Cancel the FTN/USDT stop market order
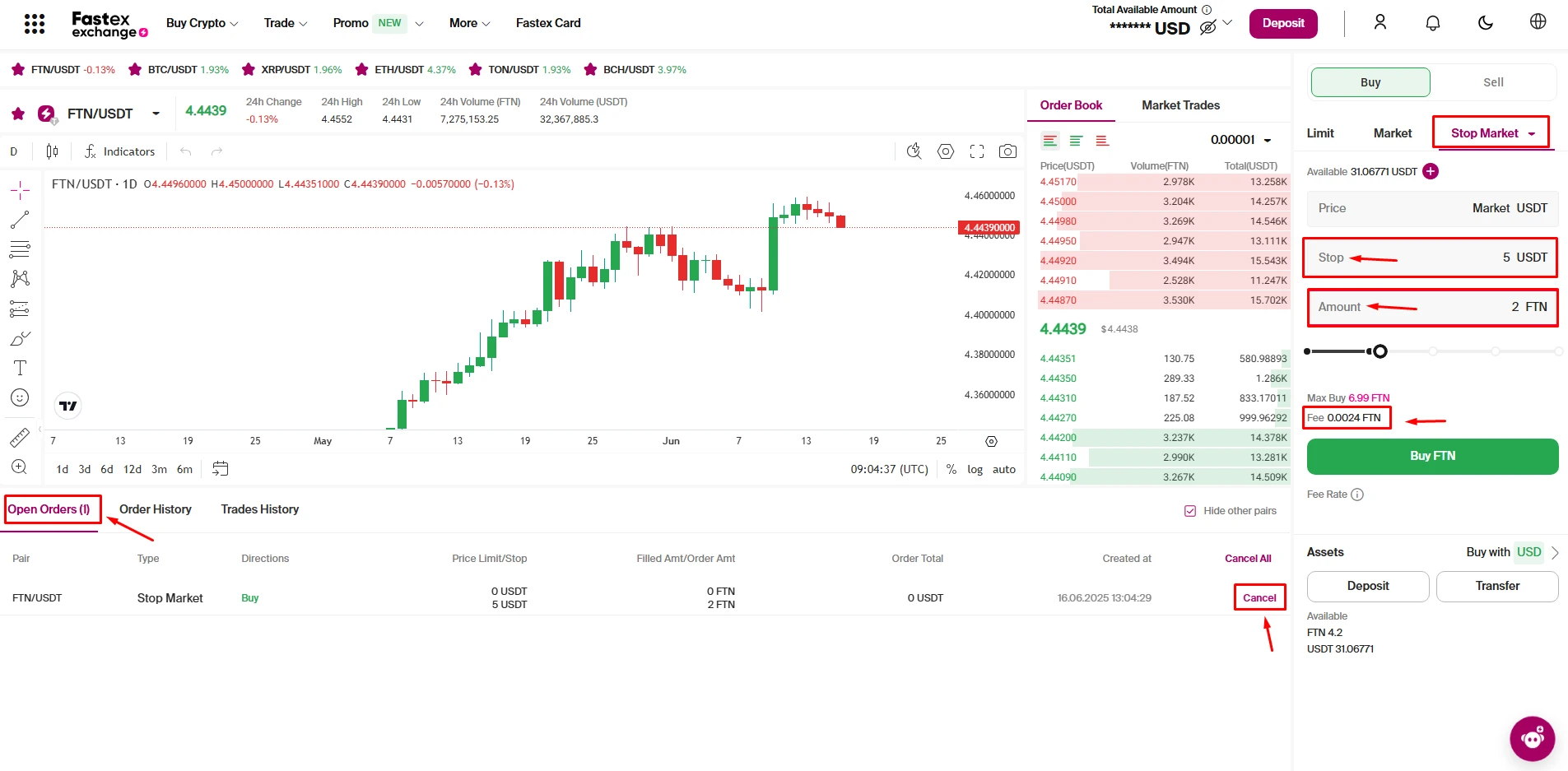 (1259, 598)
